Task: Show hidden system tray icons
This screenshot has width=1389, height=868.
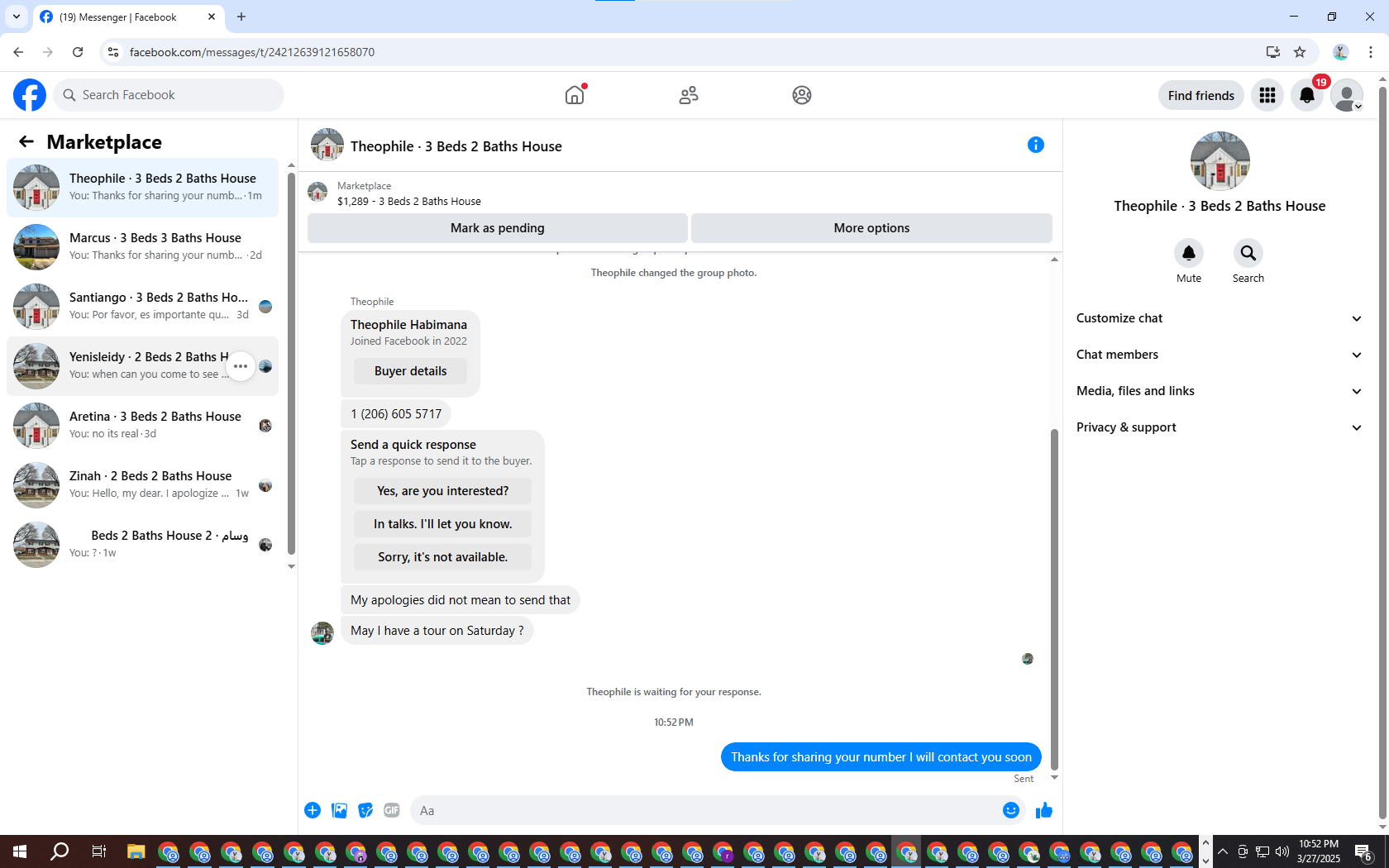Action: (1222, 851)
